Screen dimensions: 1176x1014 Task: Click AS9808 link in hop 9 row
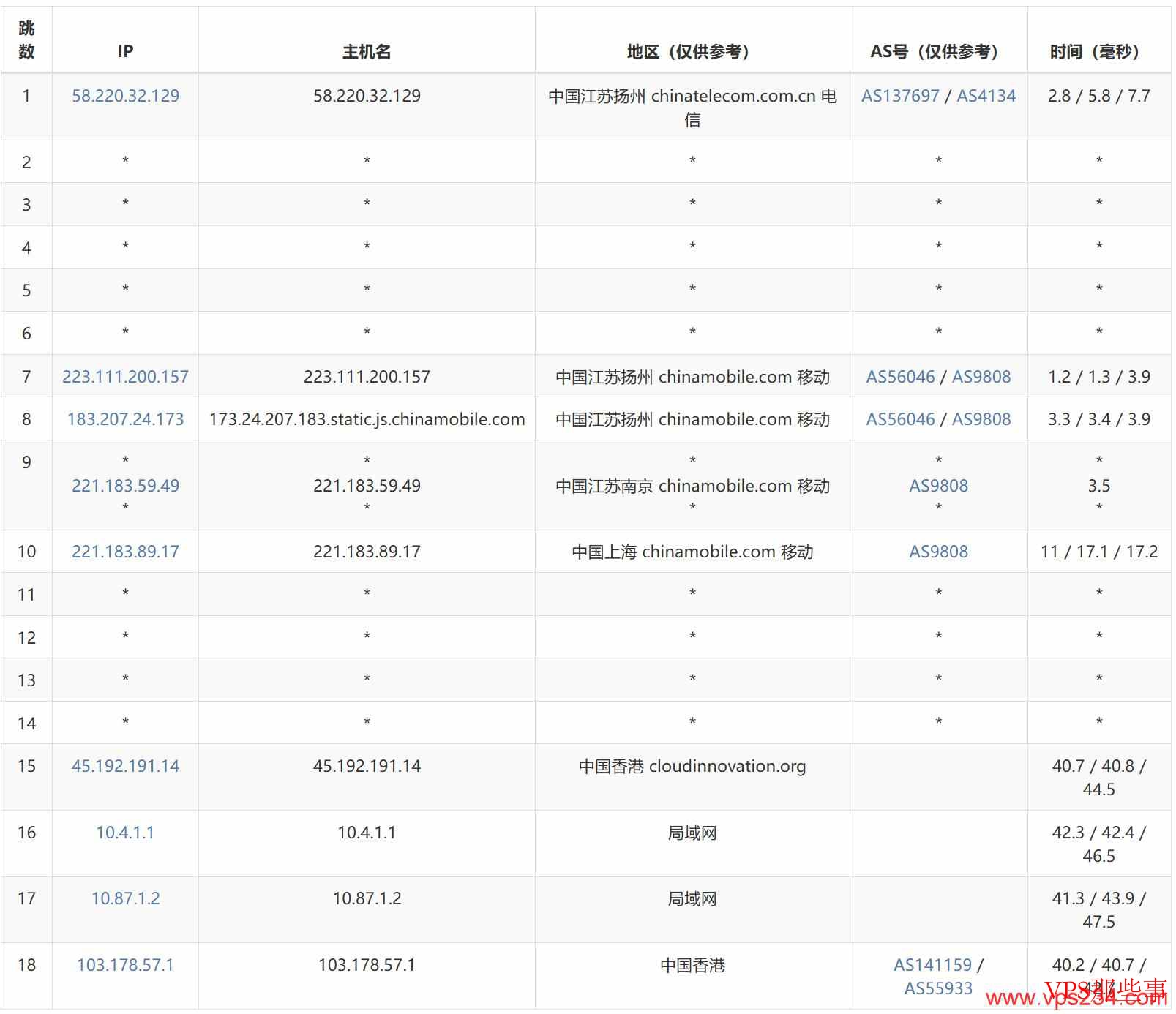click(x=939, y=486)
